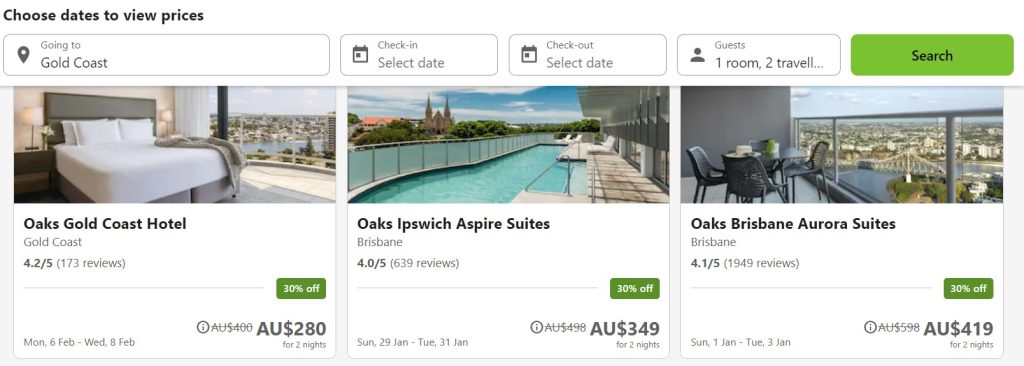Image resolution: width=1024 pixels, height=366 pixels.
Task: Click the Brisbane Aurora balcony photo
Action: click(x=842, y=144)
